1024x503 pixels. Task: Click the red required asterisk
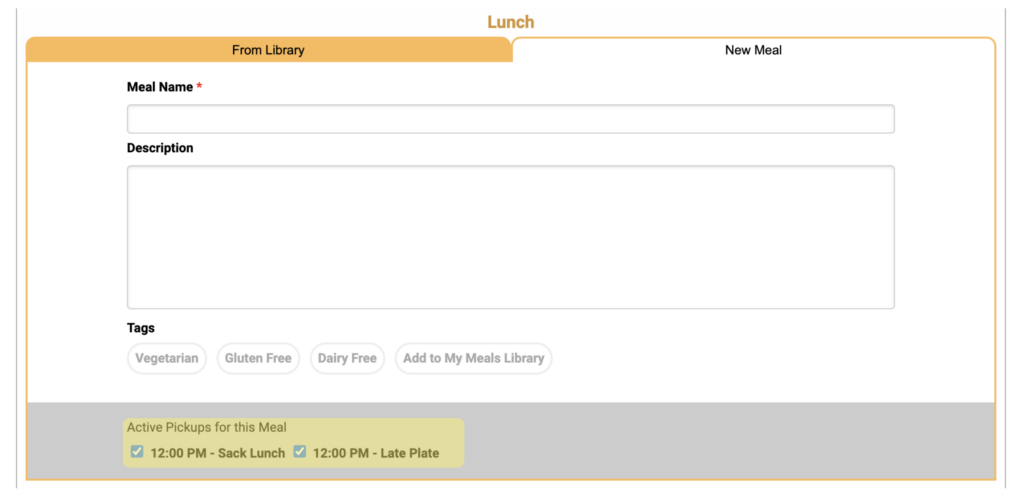(x=199, y=86)
